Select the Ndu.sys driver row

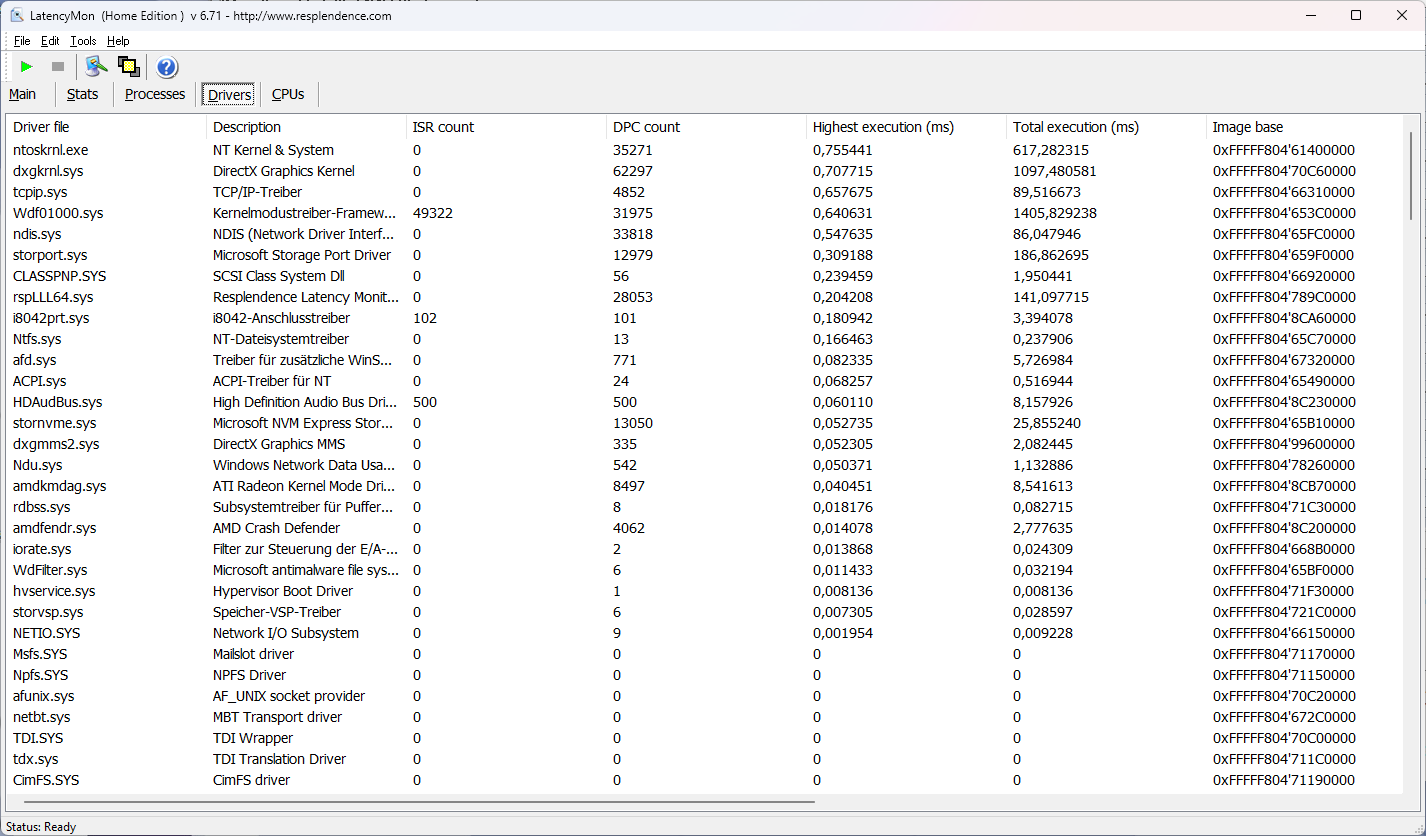[706, 465]
